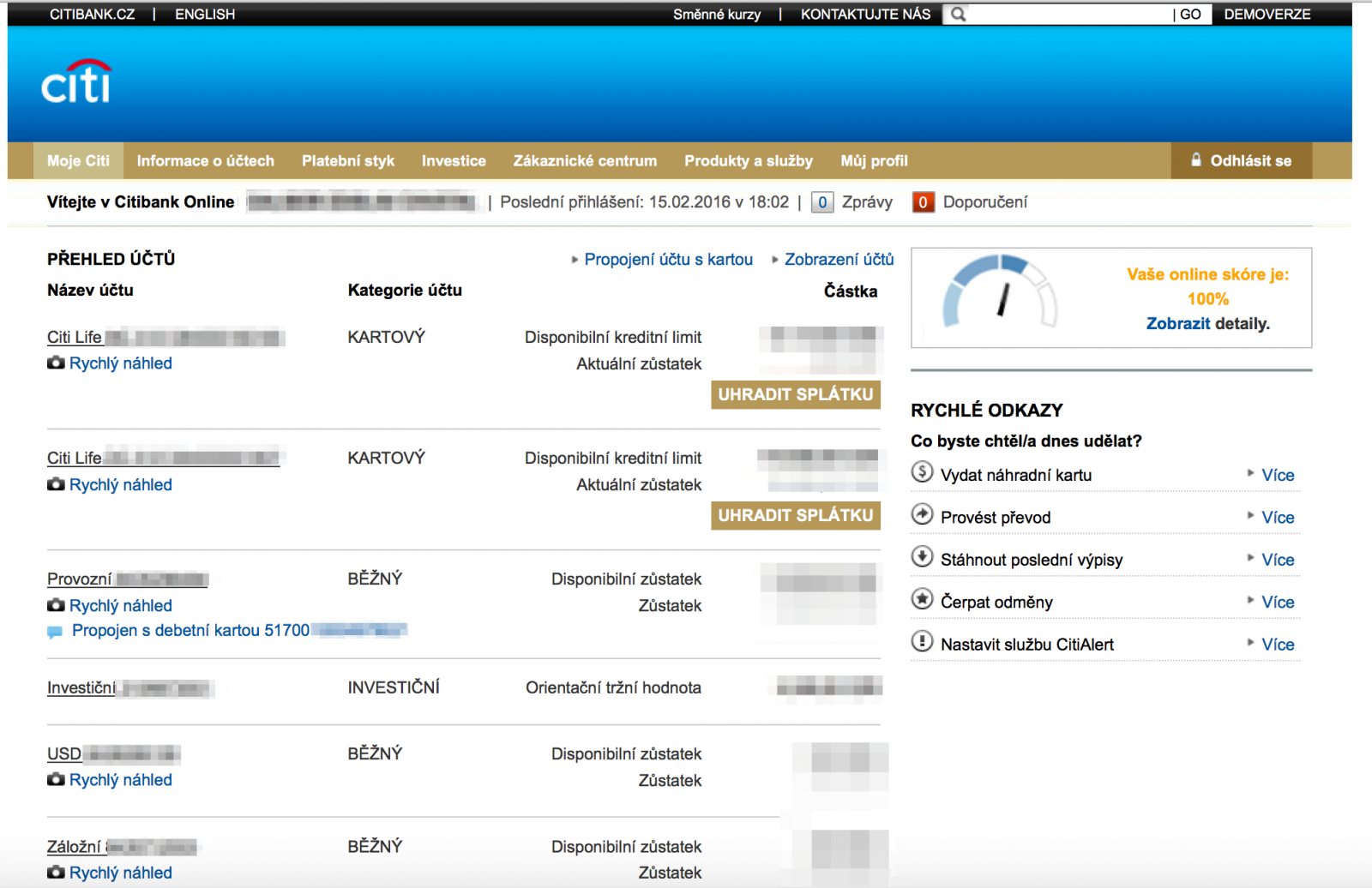The width and height of the screenshot is (1372, 888).
Task: Click Rychlý náhled under USD account
Action: tap(121, 780)
